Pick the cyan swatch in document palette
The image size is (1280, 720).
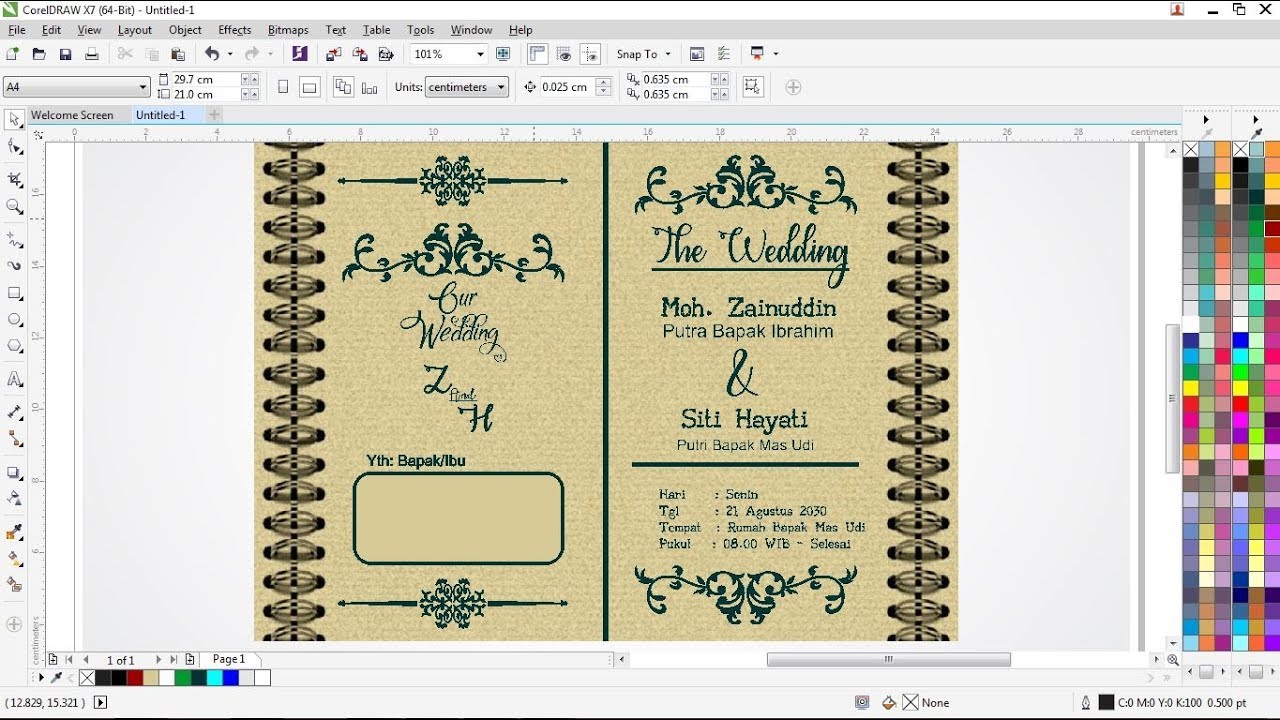pyautogui.click(x=214, y=678)
